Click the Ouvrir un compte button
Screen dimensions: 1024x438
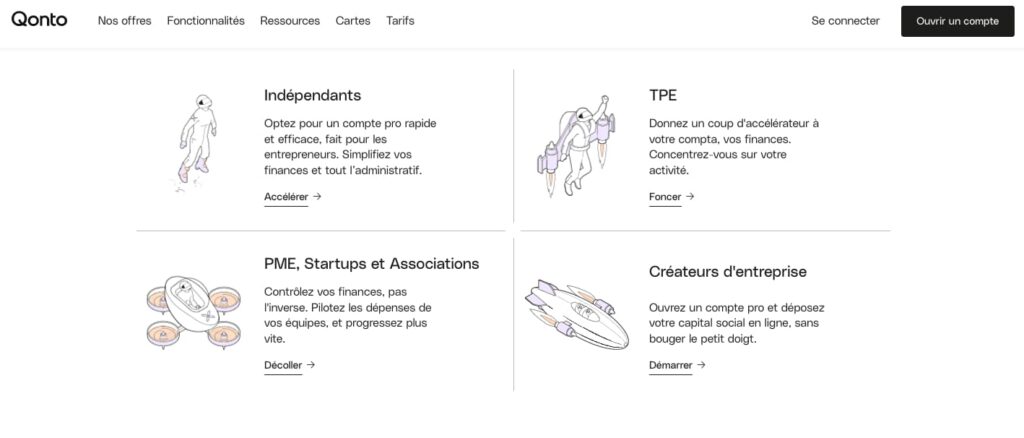pyautogui.click(x=957, y=21)
